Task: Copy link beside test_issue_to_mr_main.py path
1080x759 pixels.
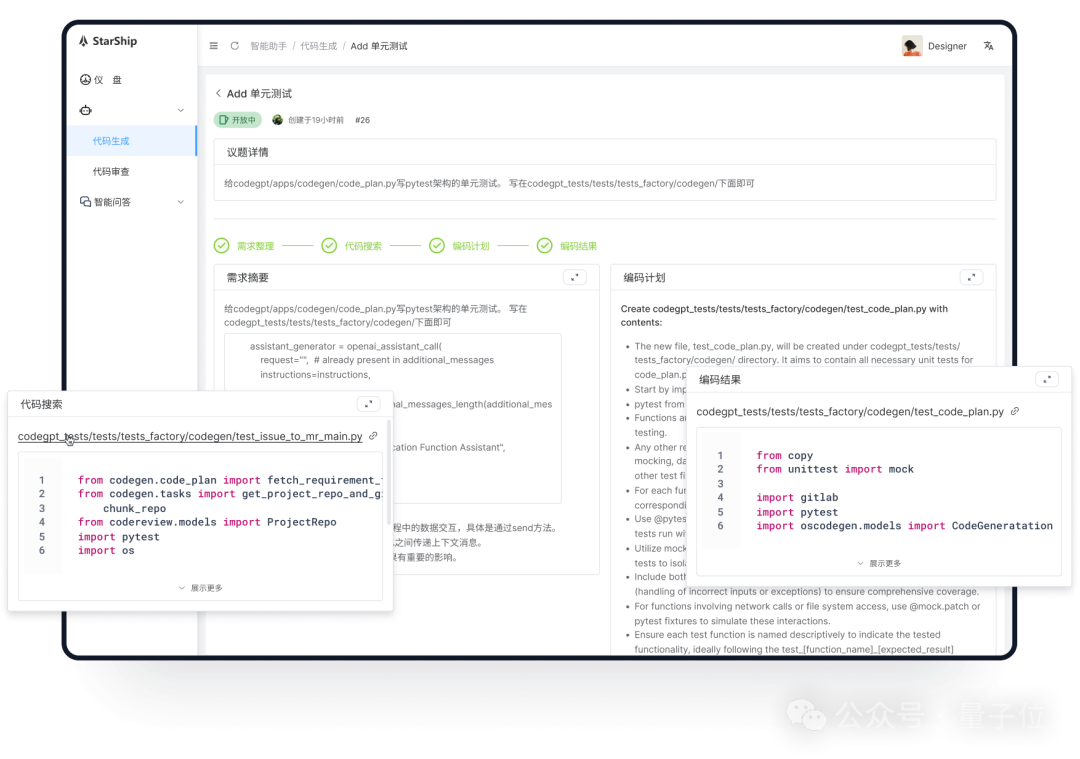Action: pos(373,436)
